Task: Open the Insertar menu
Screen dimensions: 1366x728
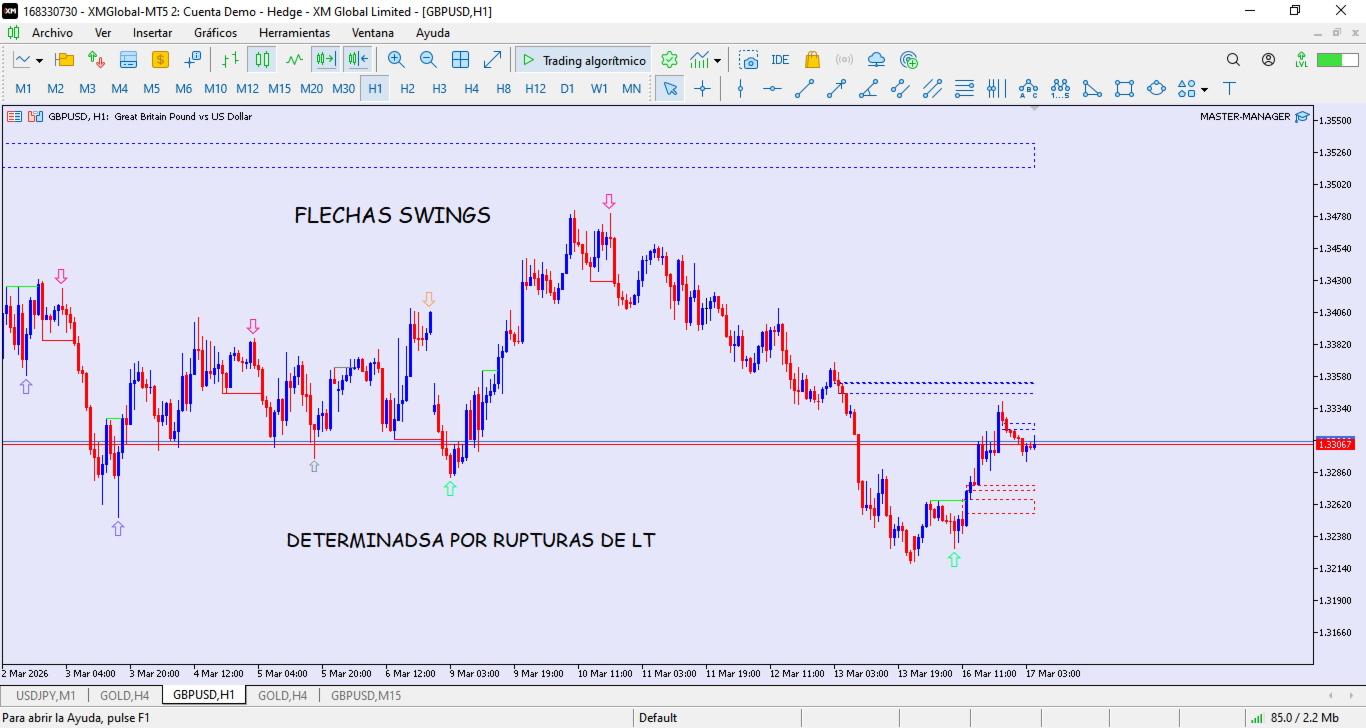Action: pyautogui.click(x=152, y=33)
